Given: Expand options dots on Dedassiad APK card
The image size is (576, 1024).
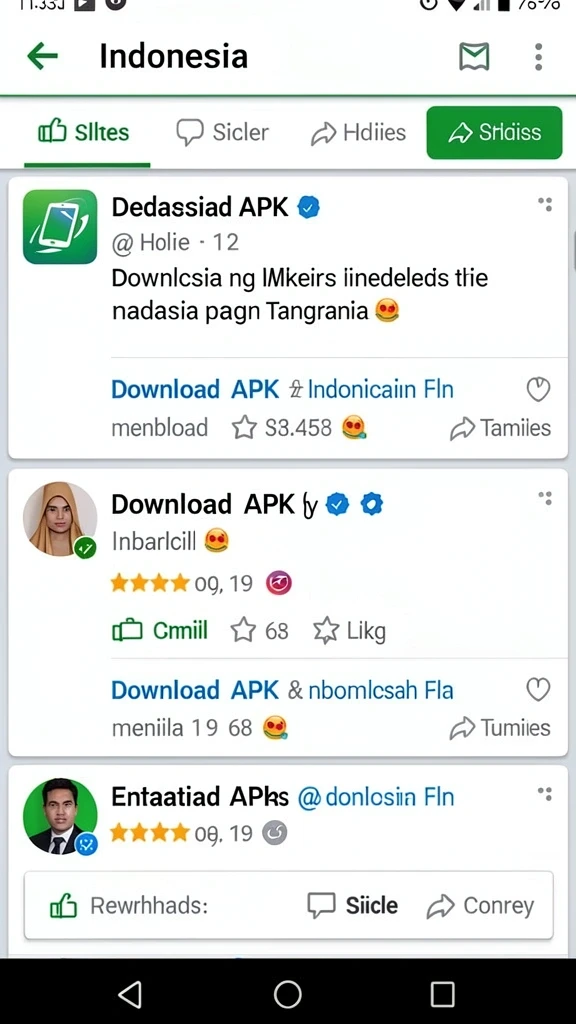Looking at the screenshot, I should pyautogui.click(x=545, y=204).
